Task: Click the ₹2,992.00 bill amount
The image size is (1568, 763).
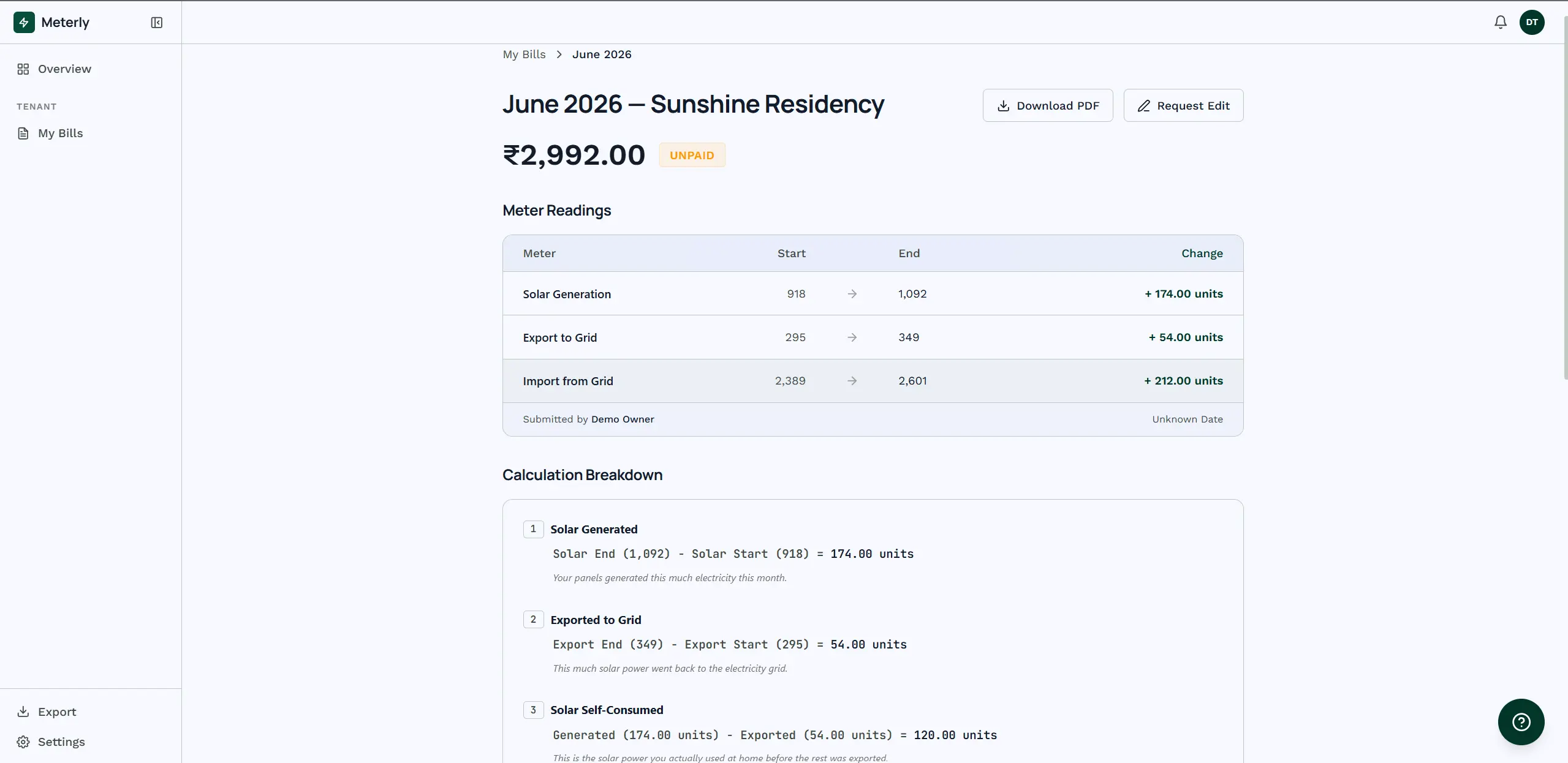Action: [x=574, y=155]
